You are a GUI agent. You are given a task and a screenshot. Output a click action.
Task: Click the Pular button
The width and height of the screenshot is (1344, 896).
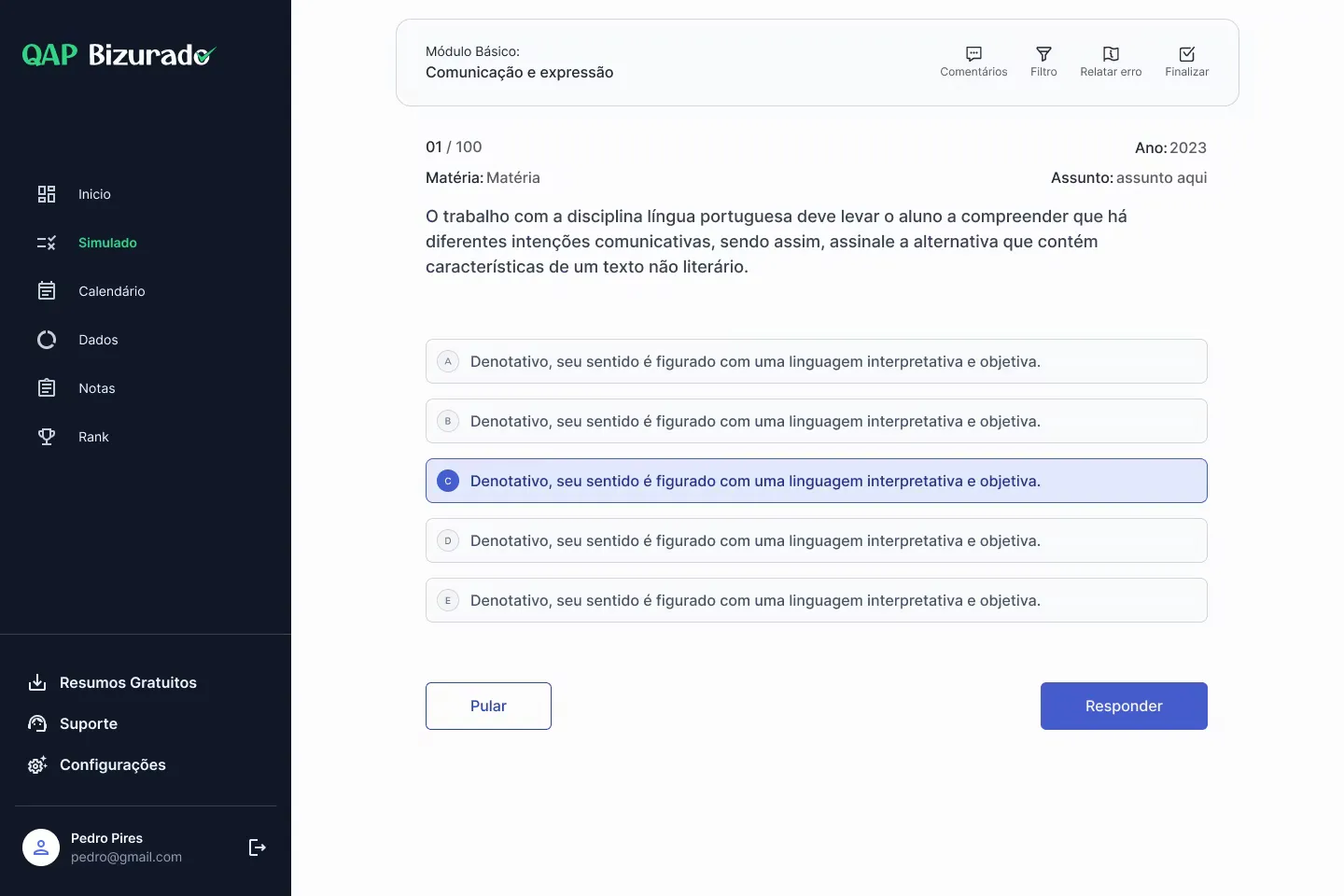(488, 706)
